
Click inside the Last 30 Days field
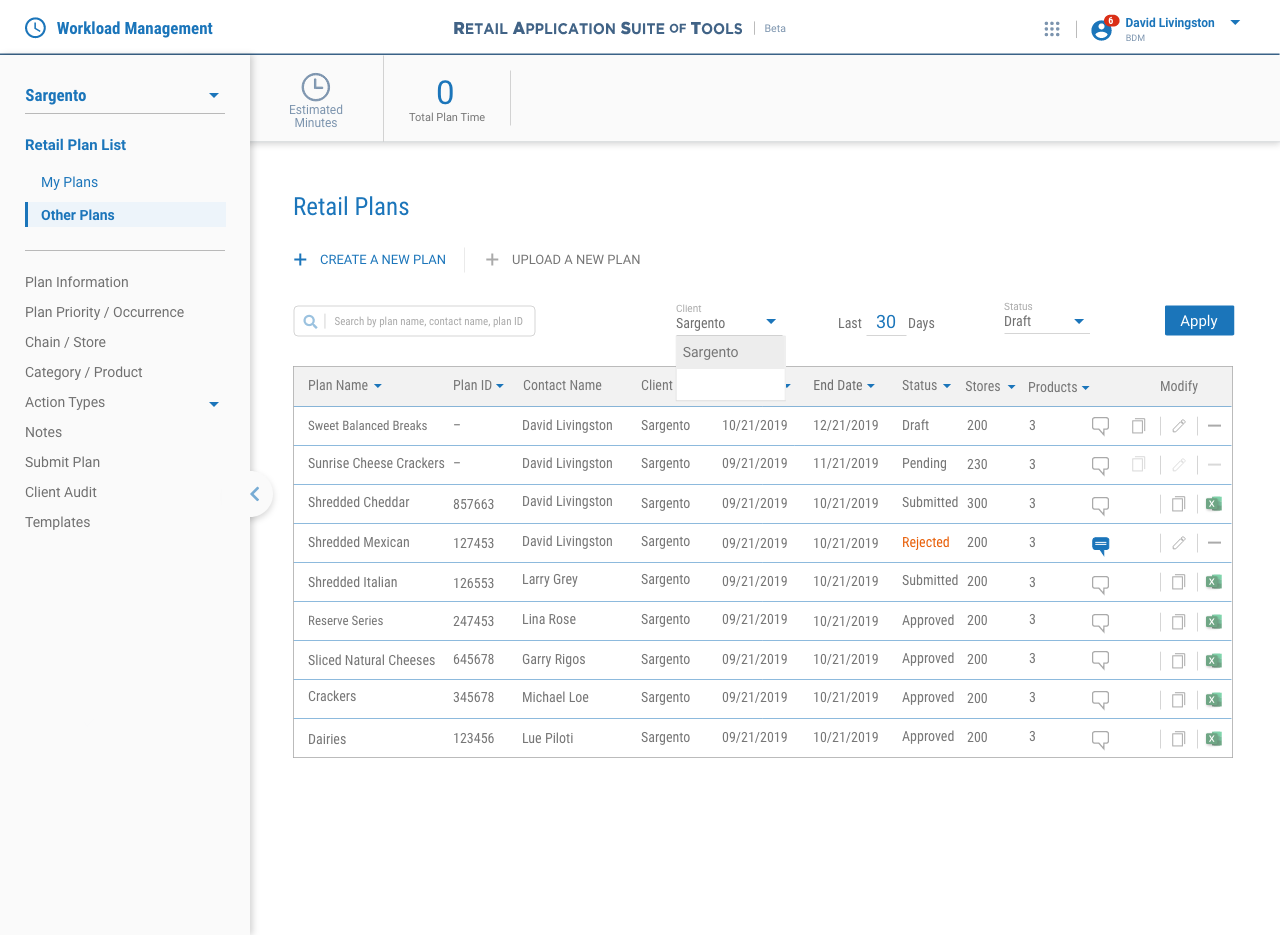[x=886, y=321]
